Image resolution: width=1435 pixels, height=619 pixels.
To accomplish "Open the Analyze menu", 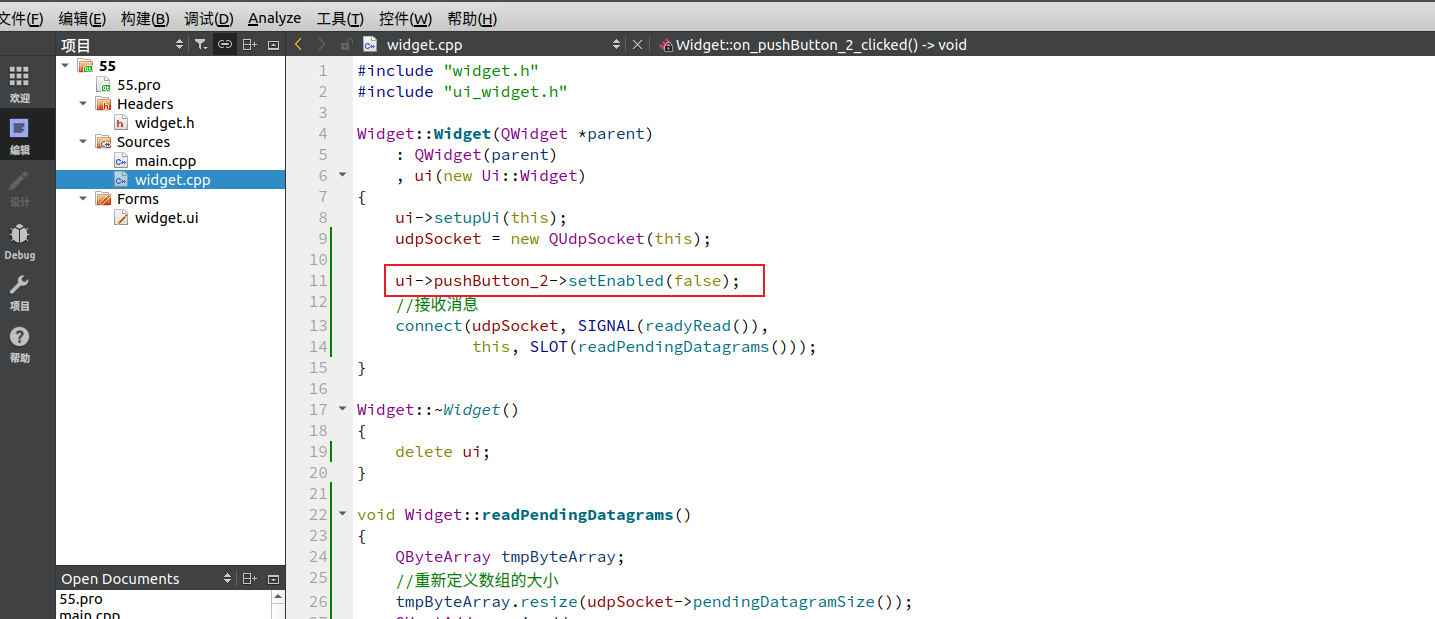I will pos(274,18).
